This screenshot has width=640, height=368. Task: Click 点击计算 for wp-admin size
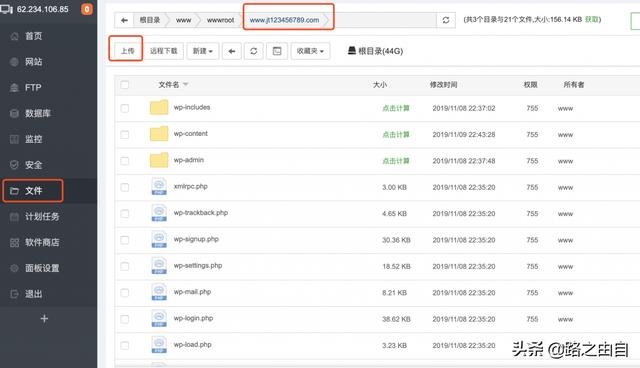(396, 161)
